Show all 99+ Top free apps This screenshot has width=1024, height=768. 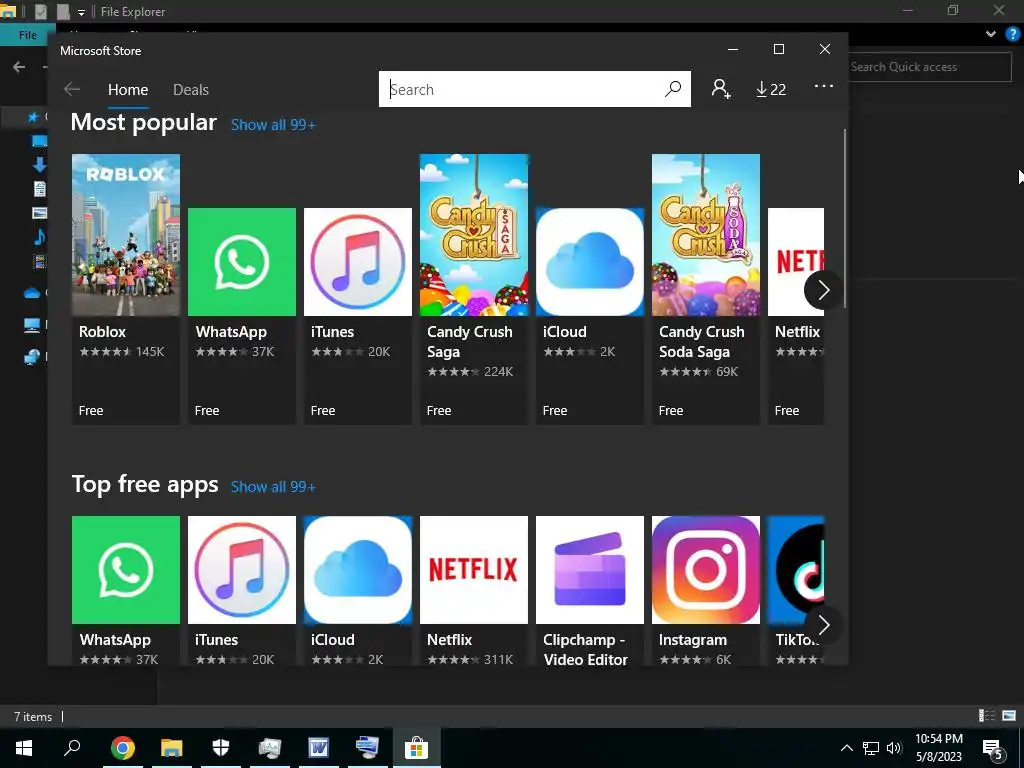point(273,487)
